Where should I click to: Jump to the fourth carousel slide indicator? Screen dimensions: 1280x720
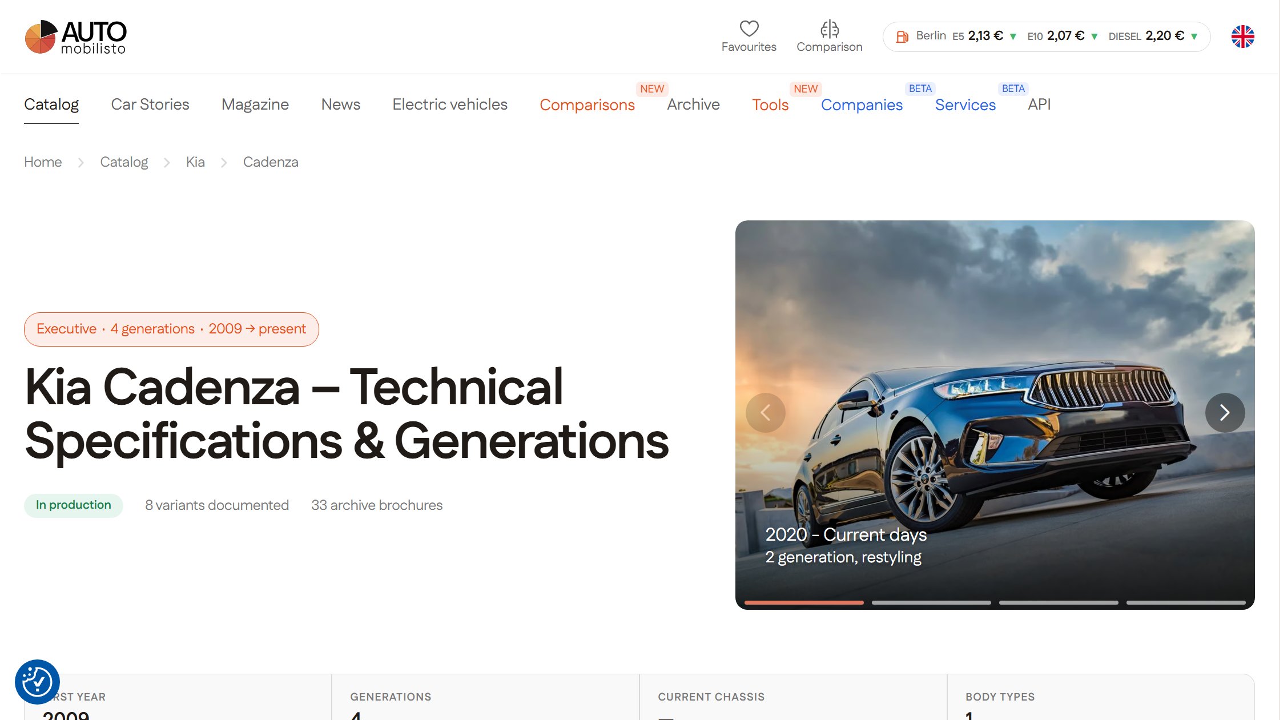(x=1186, y=603)
